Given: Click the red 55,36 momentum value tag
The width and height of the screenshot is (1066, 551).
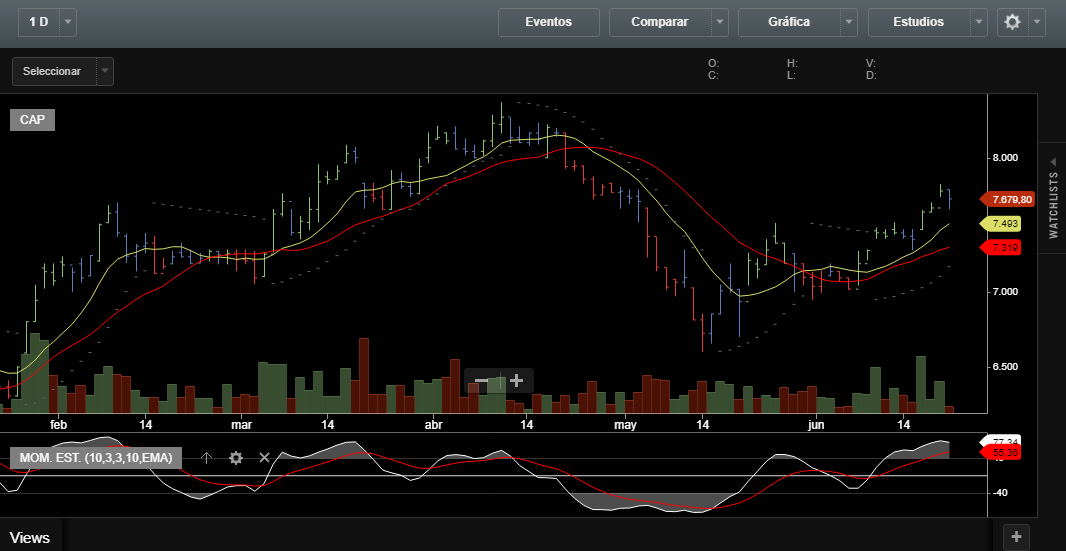Looking at the screenshot, I should tap(1000, 452).
